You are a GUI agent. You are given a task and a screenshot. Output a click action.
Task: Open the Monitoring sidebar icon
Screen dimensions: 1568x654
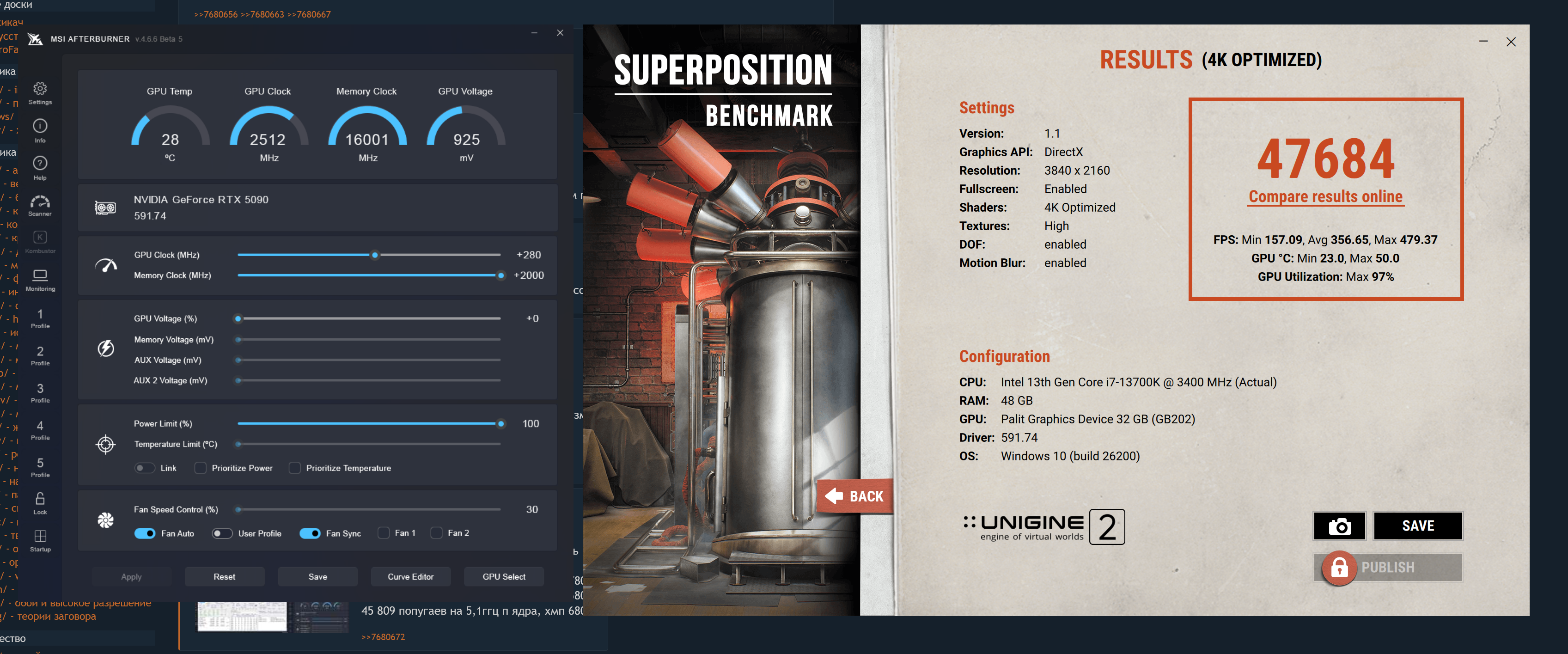(x=40, y=276)
